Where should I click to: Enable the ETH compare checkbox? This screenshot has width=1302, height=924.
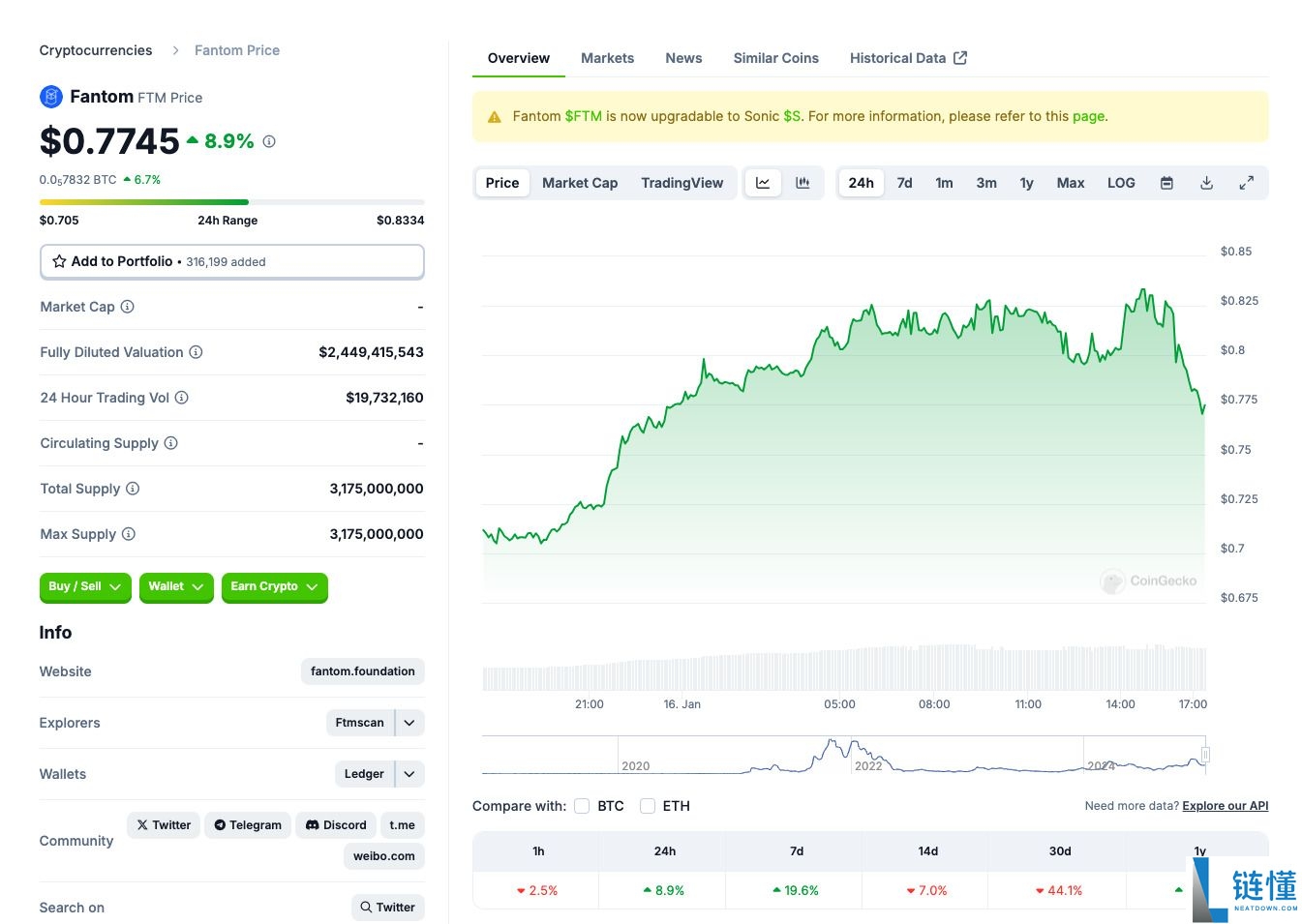tap(648, 806)
